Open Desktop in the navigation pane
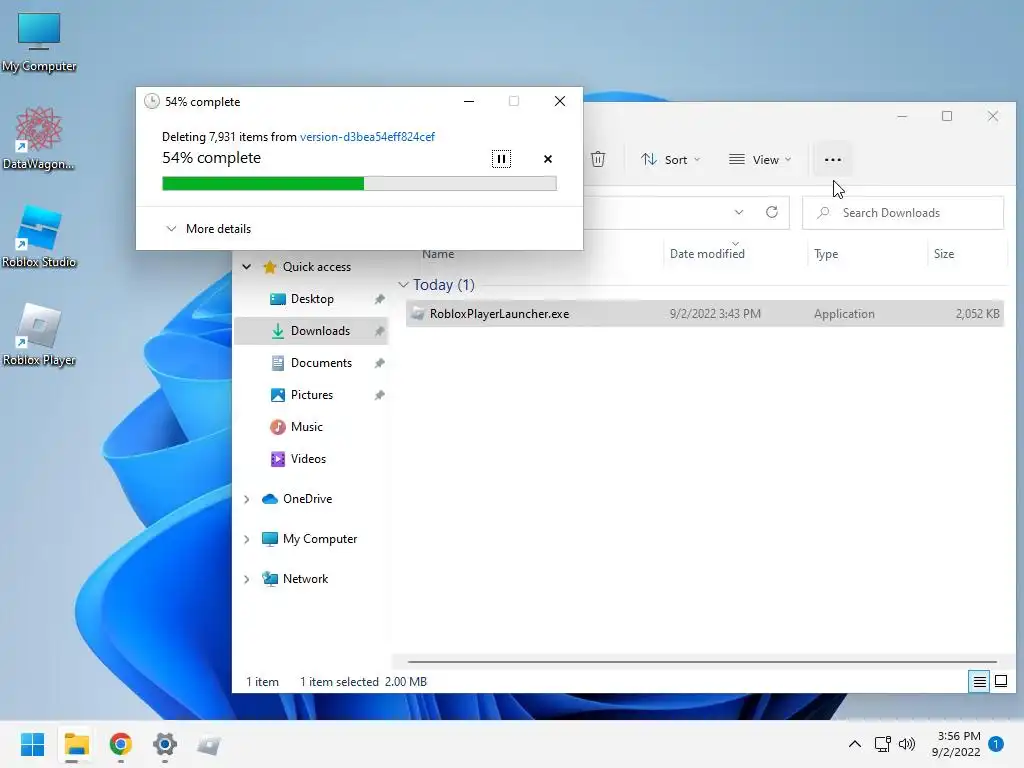Viewport: 1024px width, 768px height. pyautogui.click(x=312, y=299)
